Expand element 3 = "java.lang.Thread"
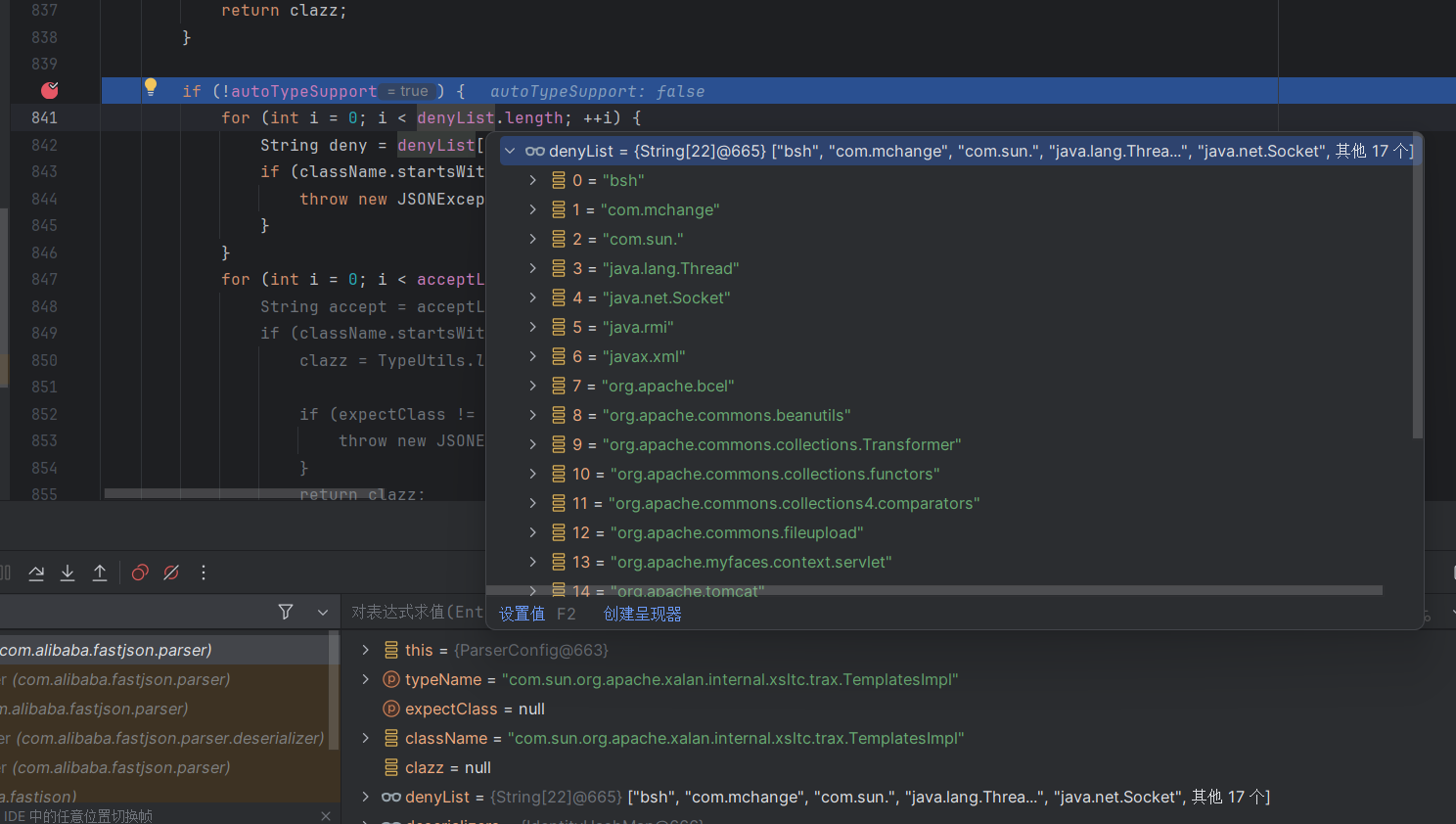 [533, 268]
